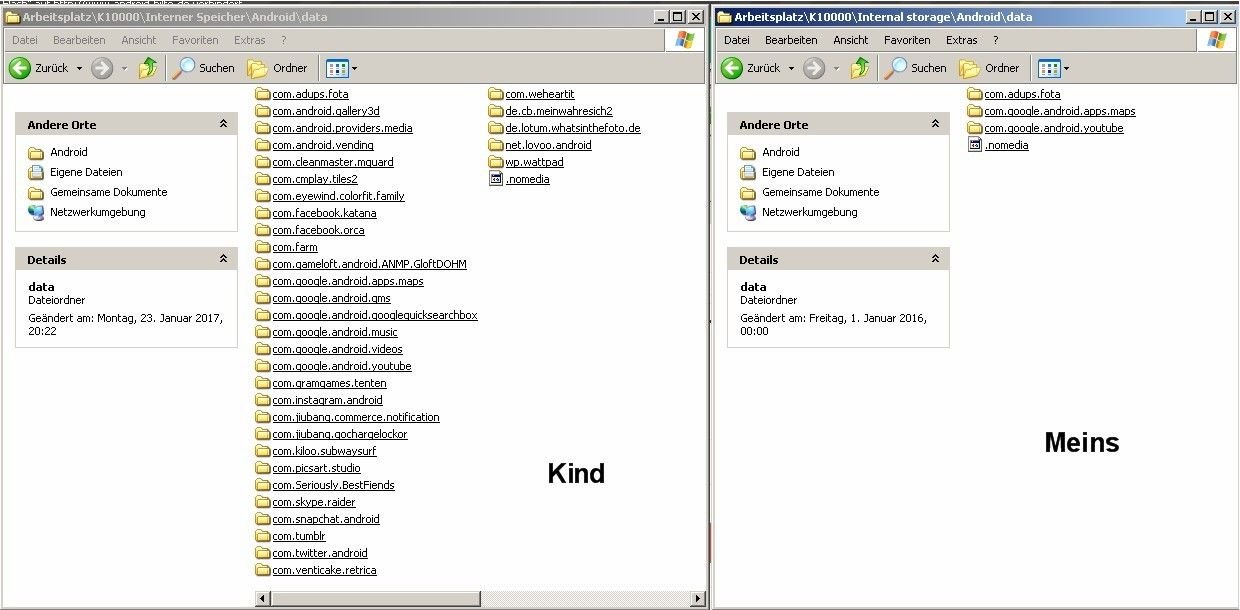Select wp.wattpad folder name
This screenshot has width=1240, height=610.
pos(534,162)
